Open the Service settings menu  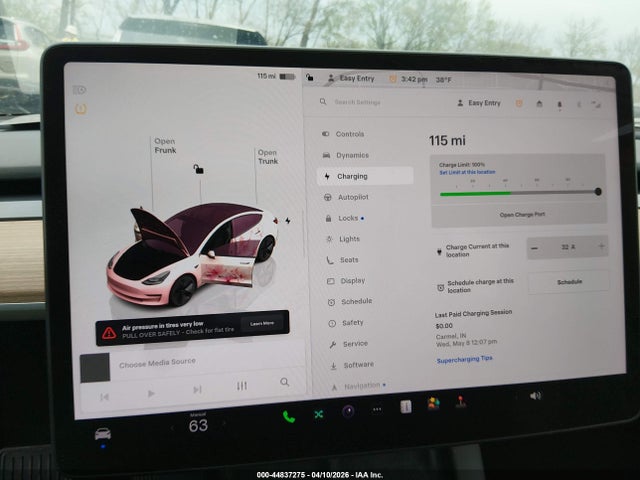(x=355, y=344)
